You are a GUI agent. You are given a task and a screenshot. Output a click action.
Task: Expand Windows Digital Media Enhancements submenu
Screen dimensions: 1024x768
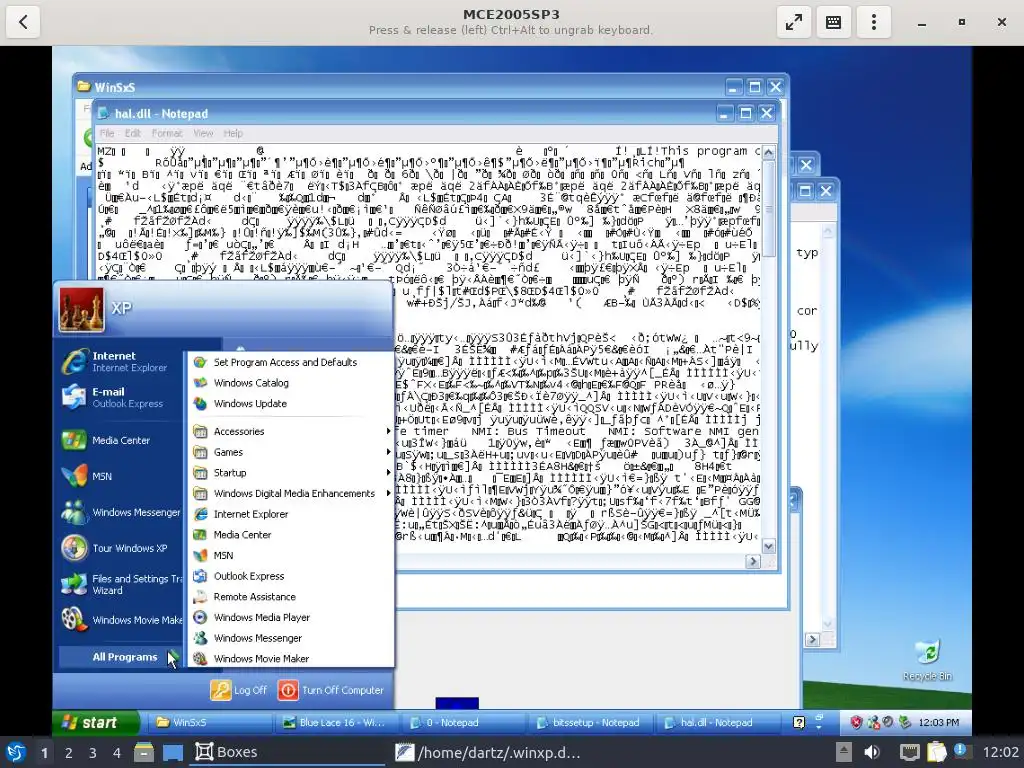coord(291,493)
